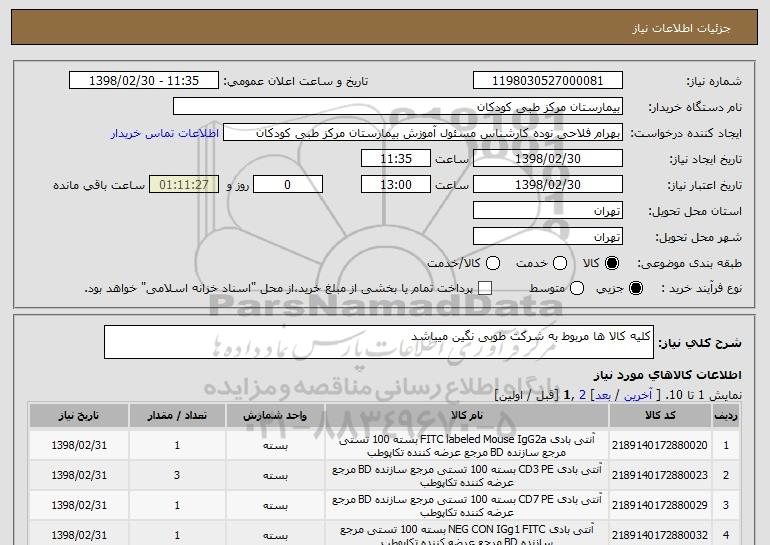The width and height of the screenshot is (770, 545).
Task: Click item code 2189140172880020
Action: 660,445
